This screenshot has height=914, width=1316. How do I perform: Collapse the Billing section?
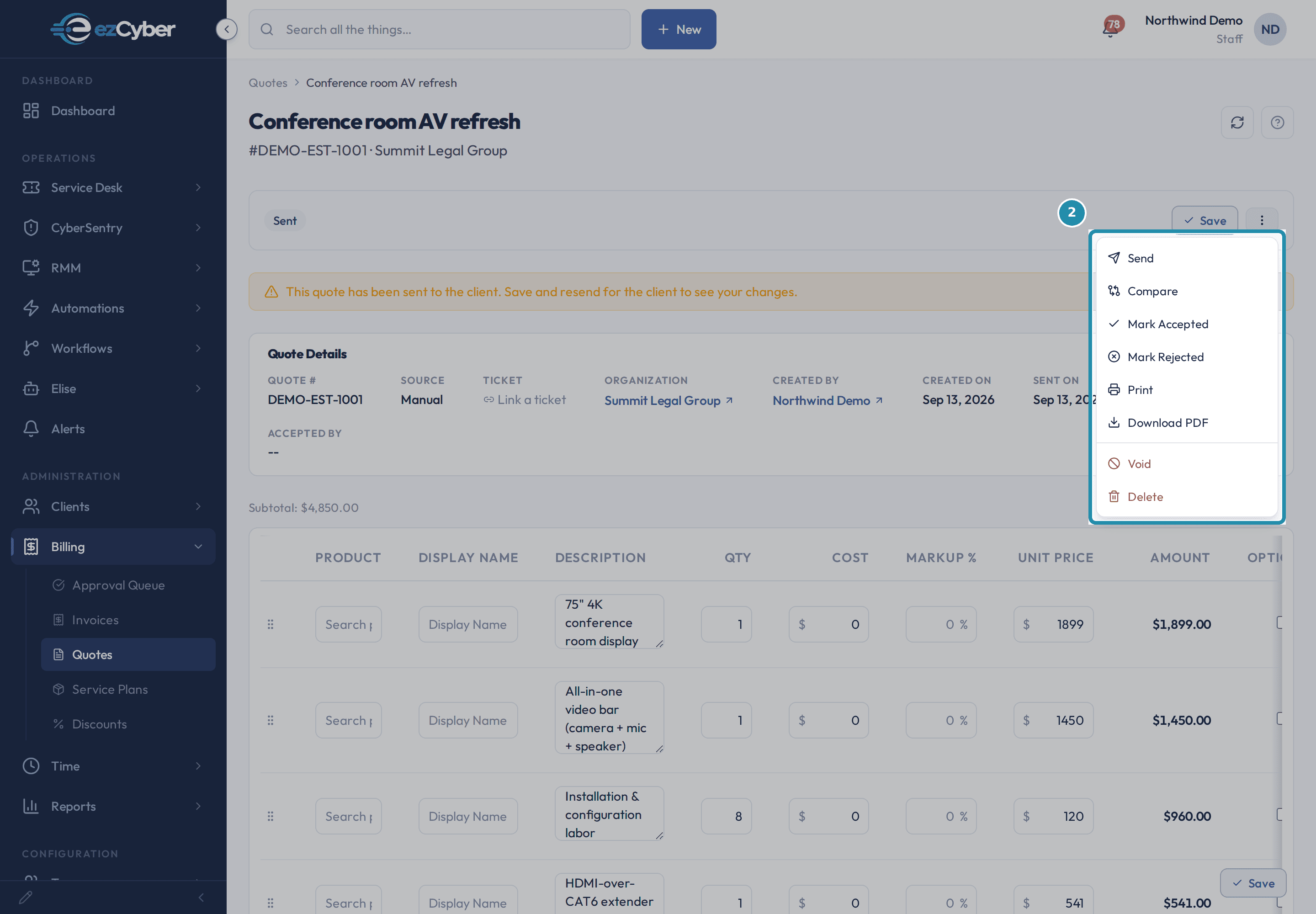pyautogui.click(x=113, y=546)
